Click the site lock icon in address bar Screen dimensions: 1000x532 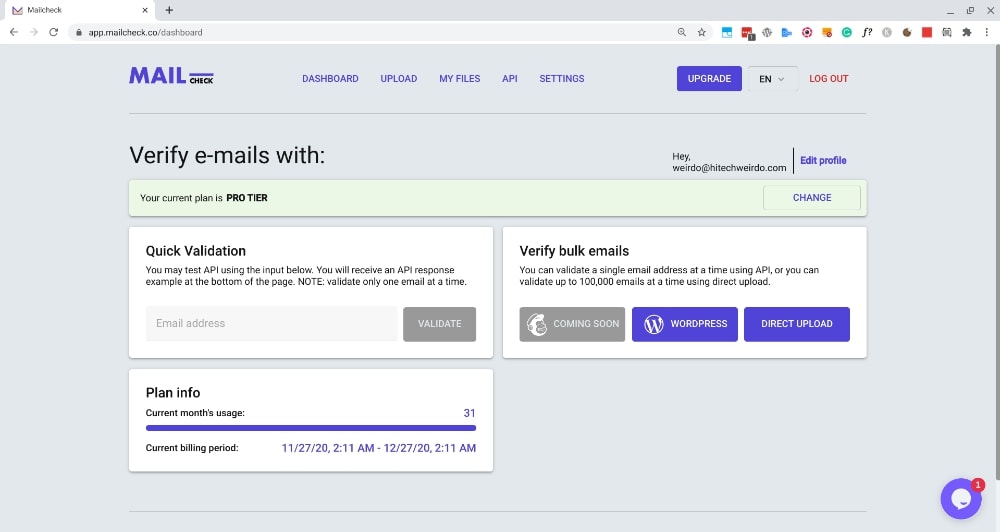pos(78,32)
